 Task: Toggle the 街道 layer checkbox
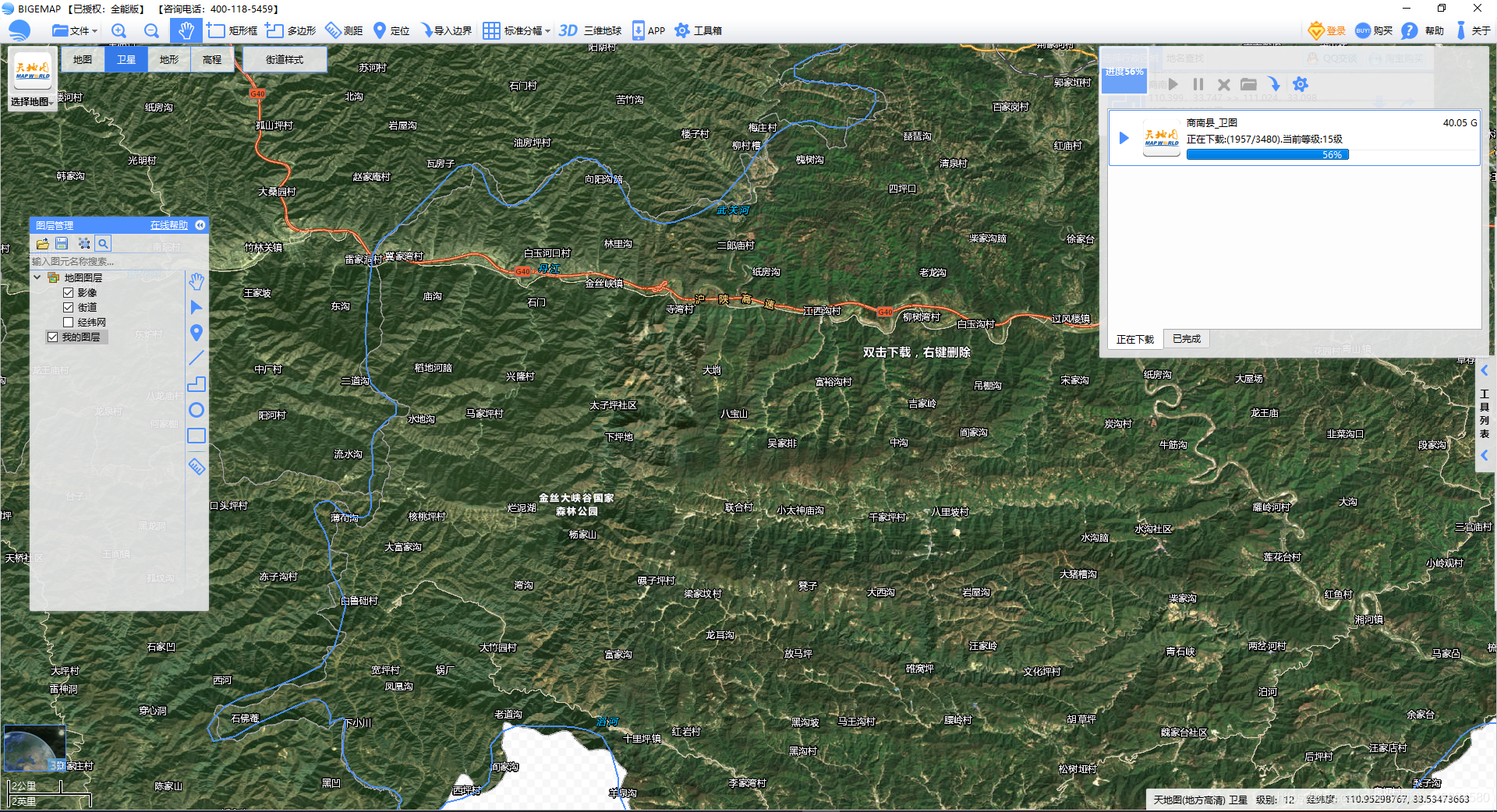[69, 308]
